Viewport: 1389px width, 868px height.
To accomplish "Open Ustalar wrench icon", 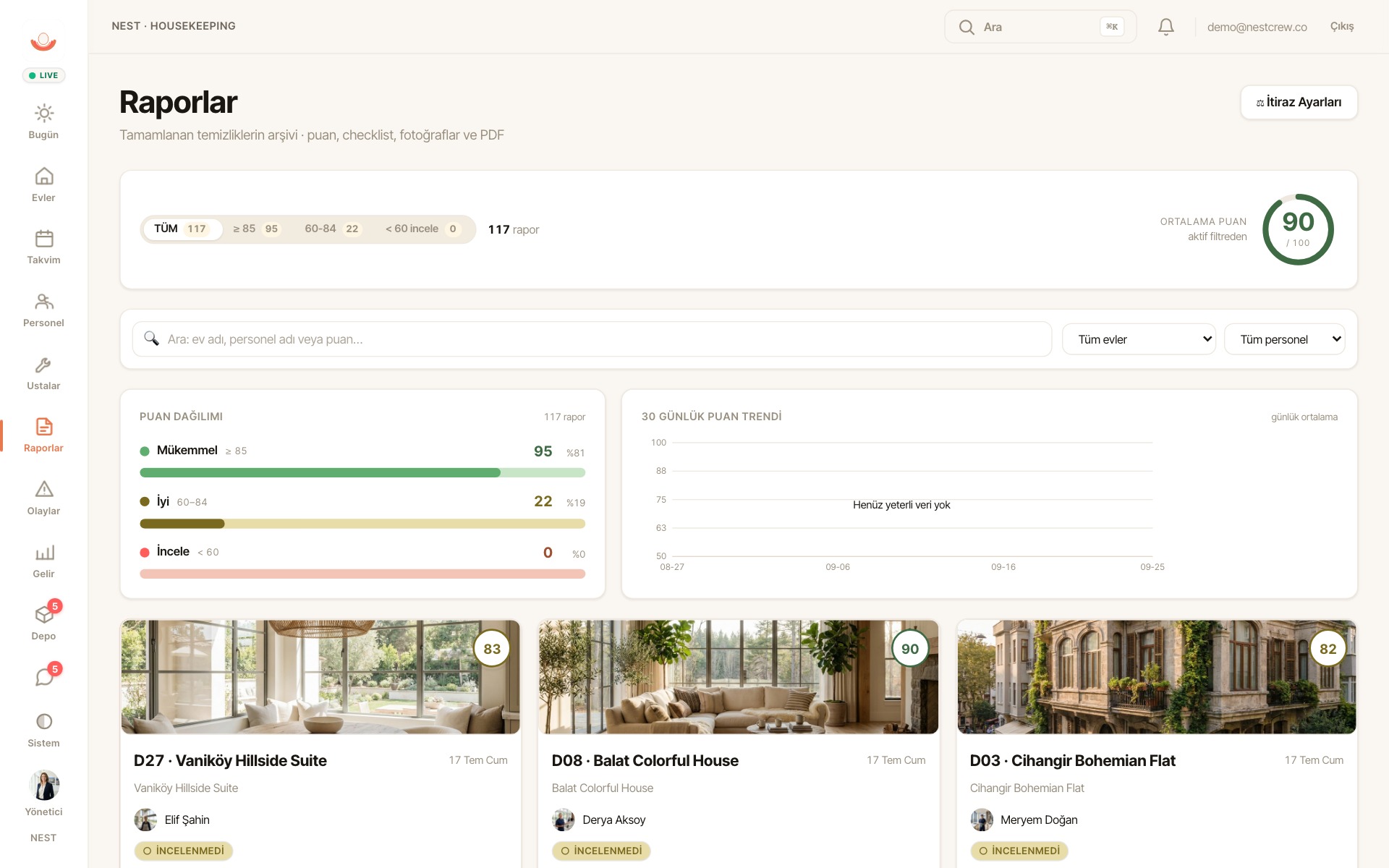I will (x=44, y=365).
